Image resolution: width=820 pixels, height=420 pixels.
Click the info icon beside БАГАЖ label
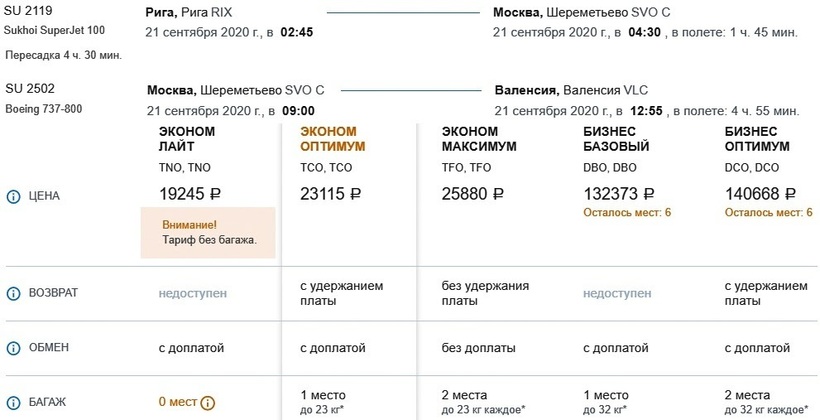pos(14,403)
